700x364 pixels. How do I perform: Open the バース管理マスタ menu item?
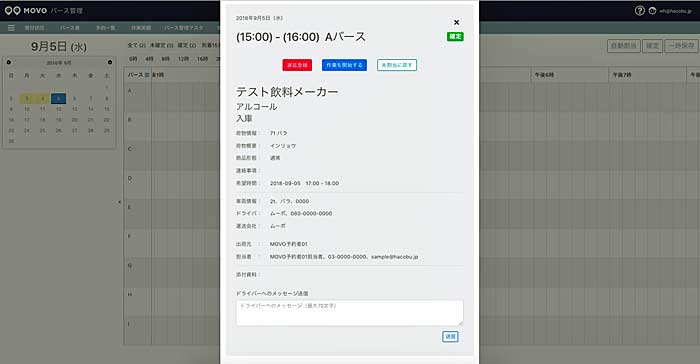point(183,28)
